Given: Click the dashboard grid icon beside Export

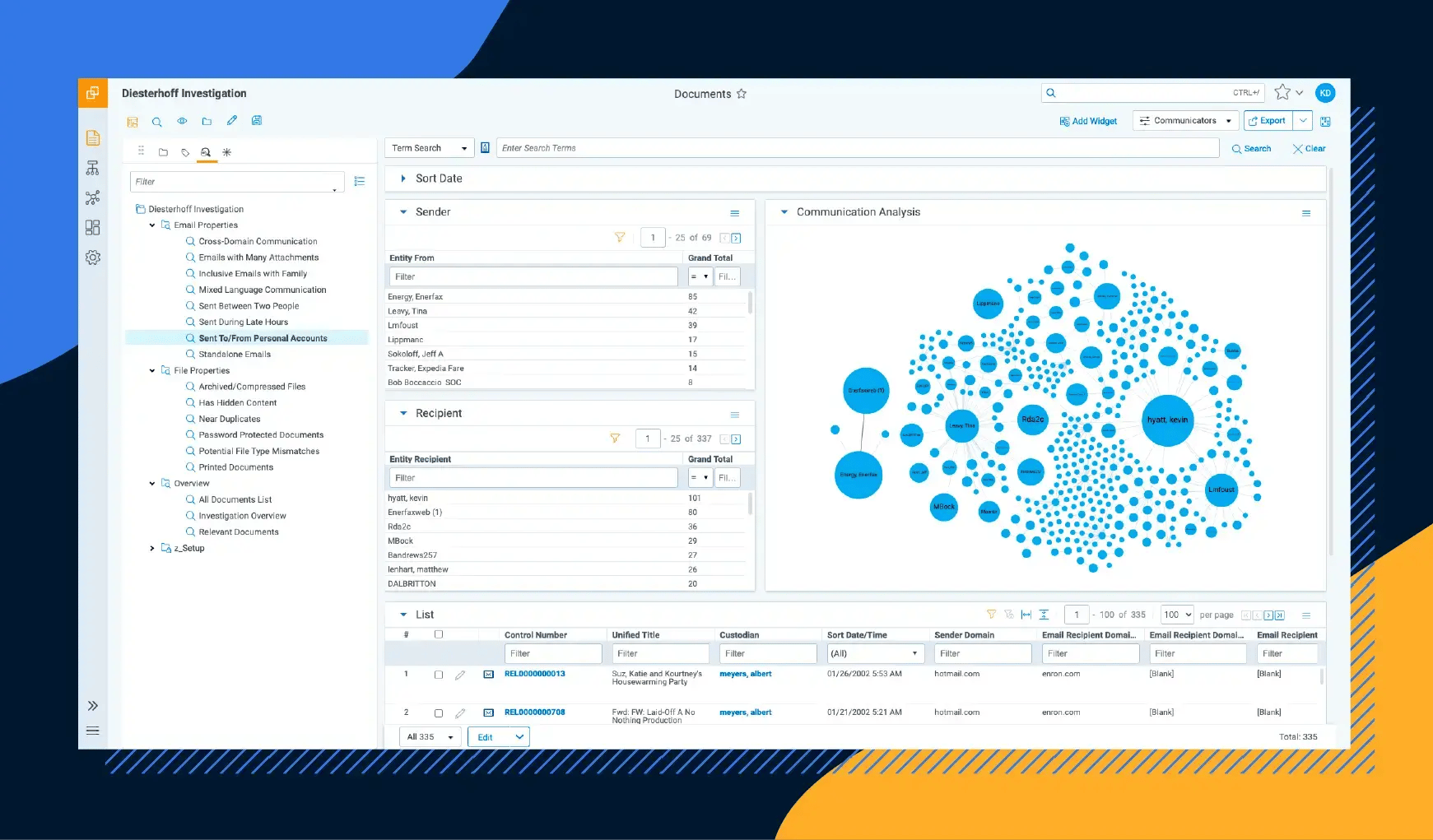Looking at the screenshot, I should [1325, 121].
